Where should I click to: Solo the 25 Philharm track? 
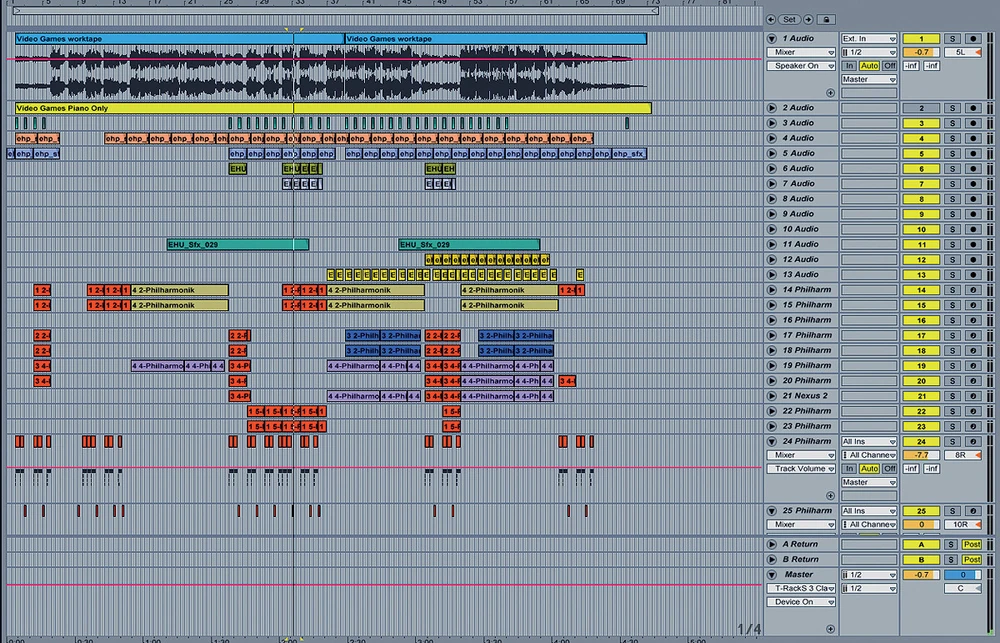click(952, 511)
